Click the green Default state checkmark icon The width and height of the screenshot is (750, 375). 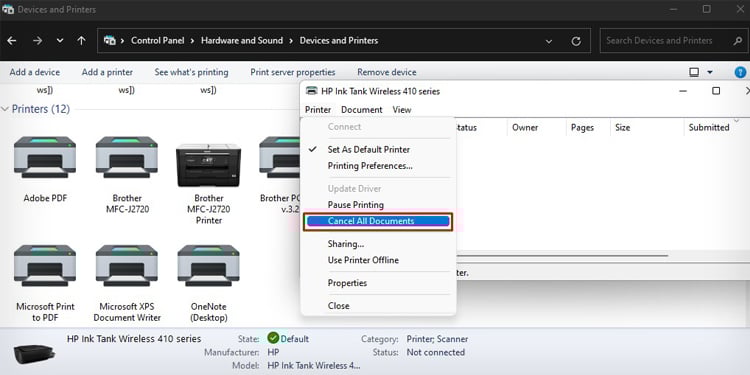(x=273, y=338)
